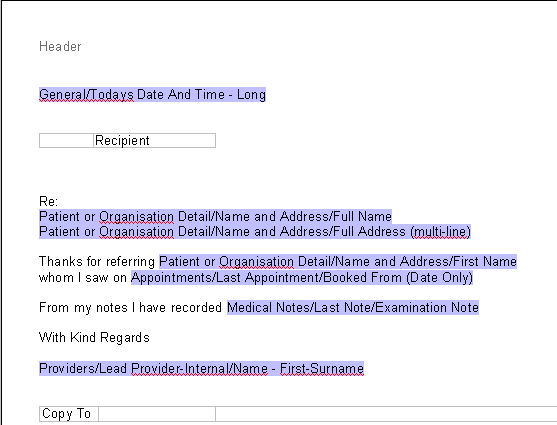Click the Copy To table cell
This screenshot has height=425, width=557.
pos(69,414)
